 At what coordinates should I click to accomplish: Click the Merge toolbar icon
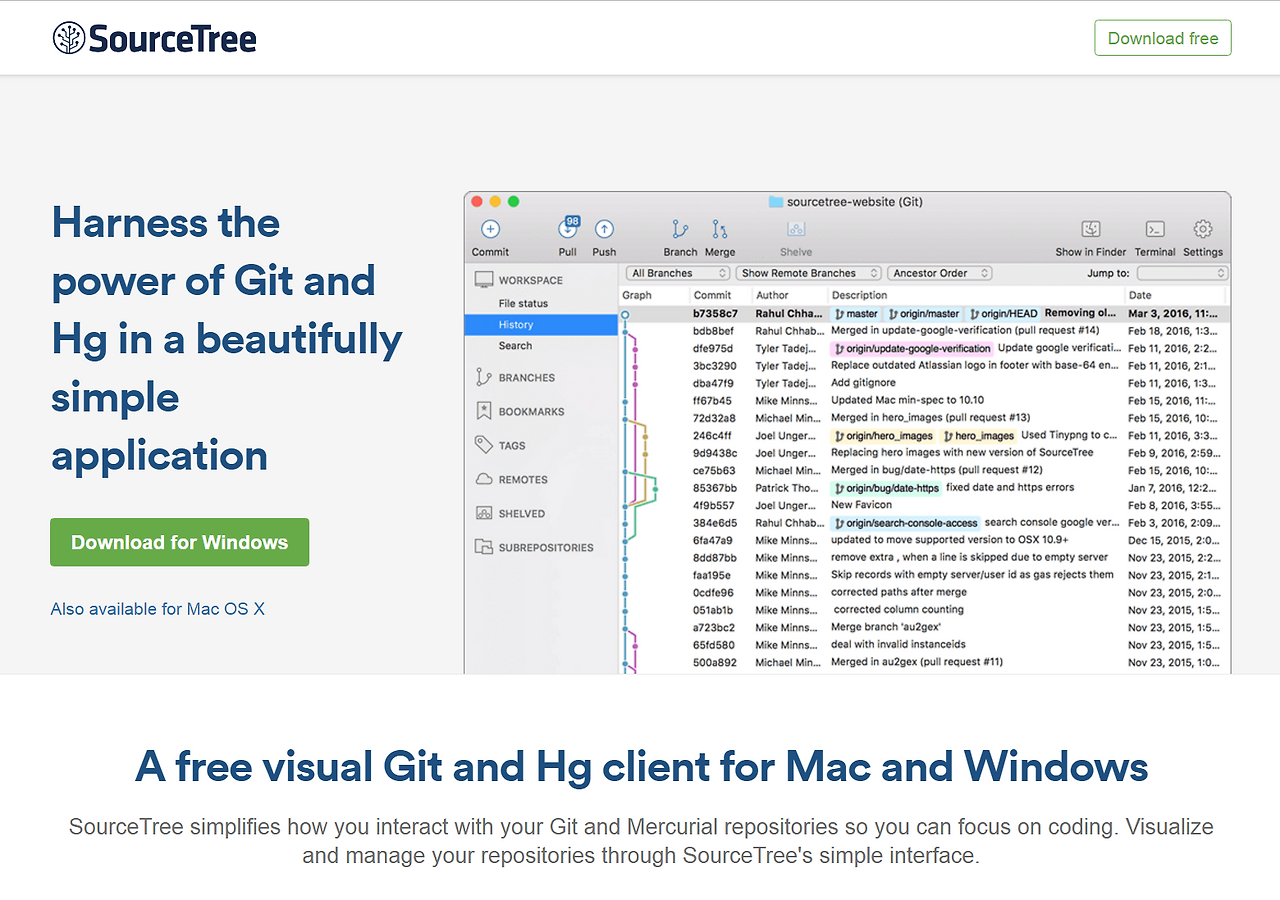point(719,230)
